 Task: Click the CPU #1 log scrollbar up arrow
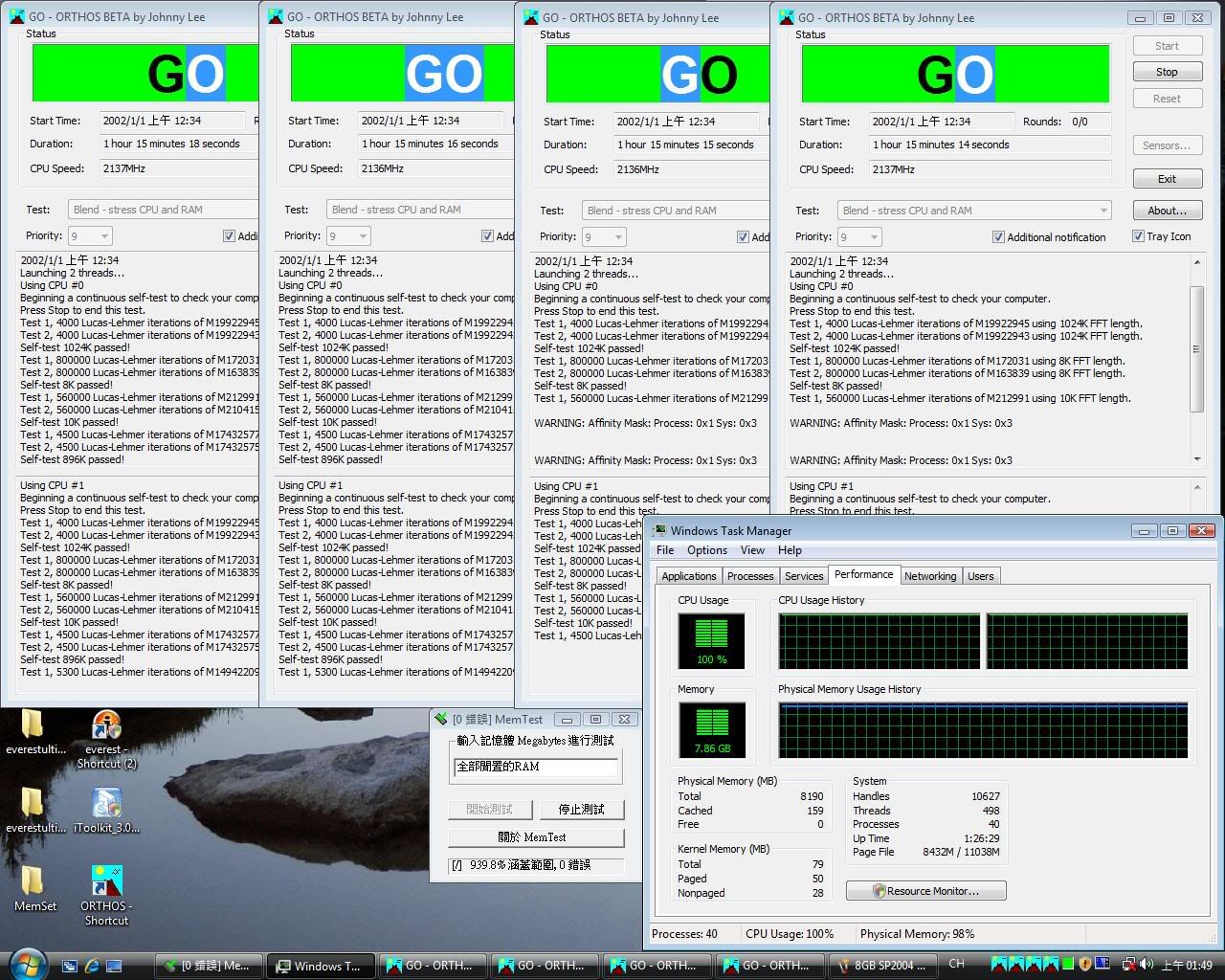coord(1196,487)
